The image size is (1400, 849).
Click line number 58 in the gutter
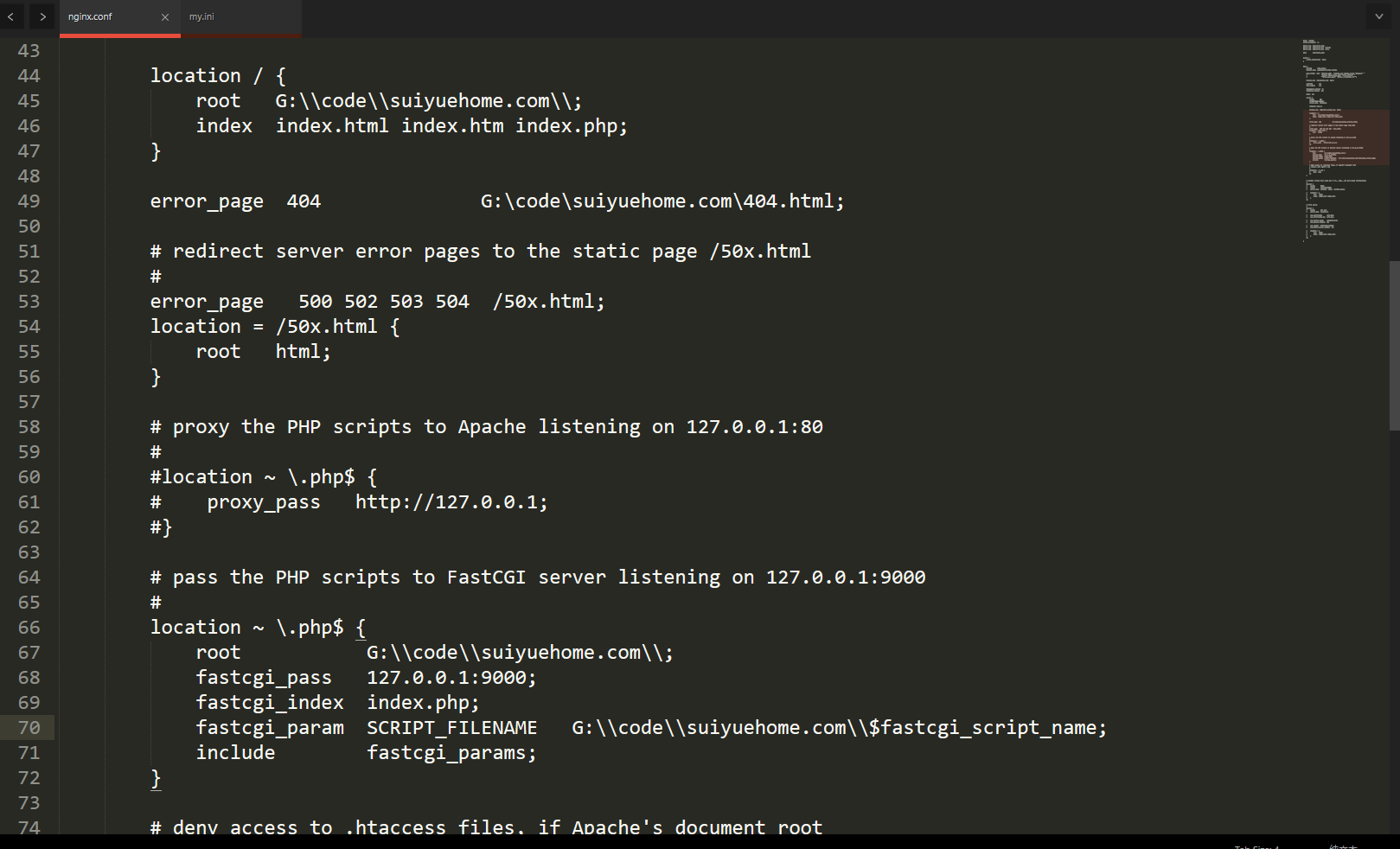point(29,427)
